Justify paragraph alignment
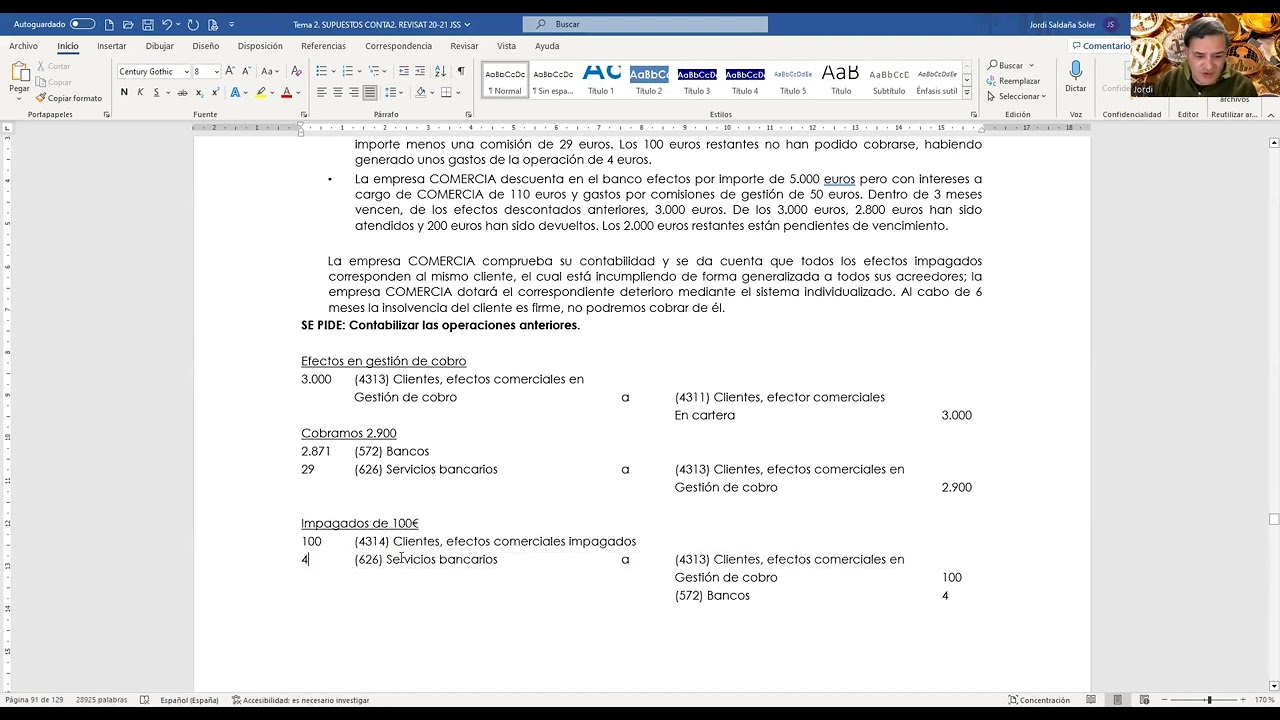This screenshot has width=1280, height=720. tap(370, 92)
